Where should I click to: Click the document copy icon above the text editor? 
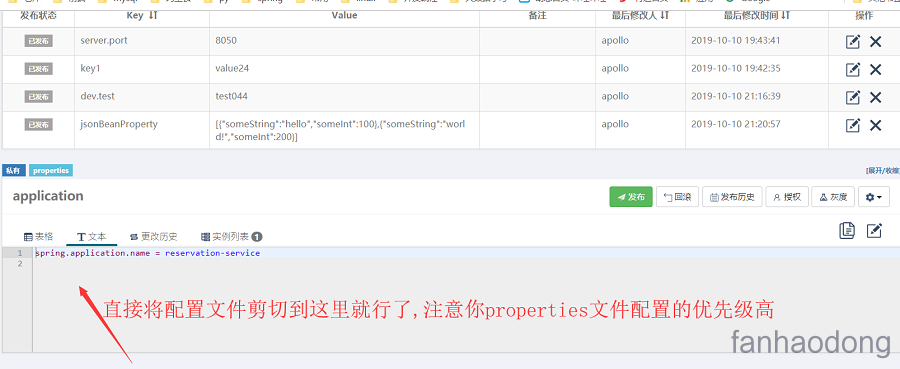tap(847, 230)
